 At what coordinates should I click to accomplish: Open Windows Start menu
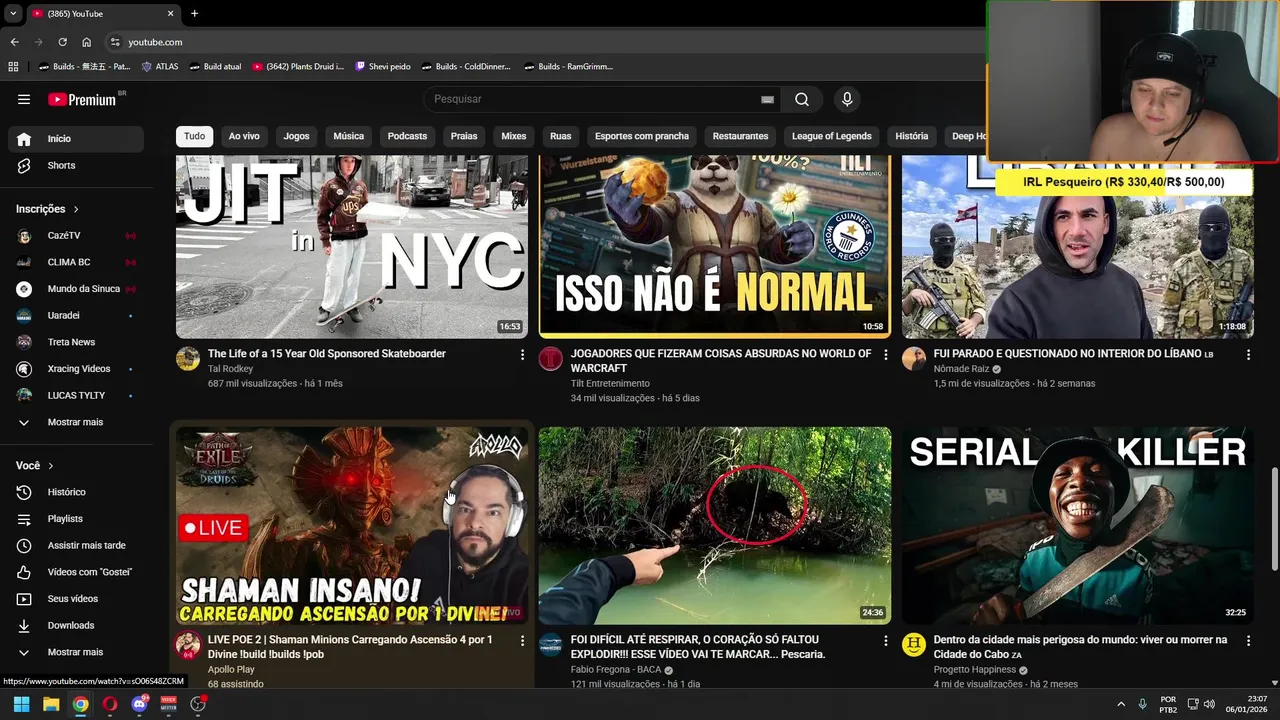21,704
